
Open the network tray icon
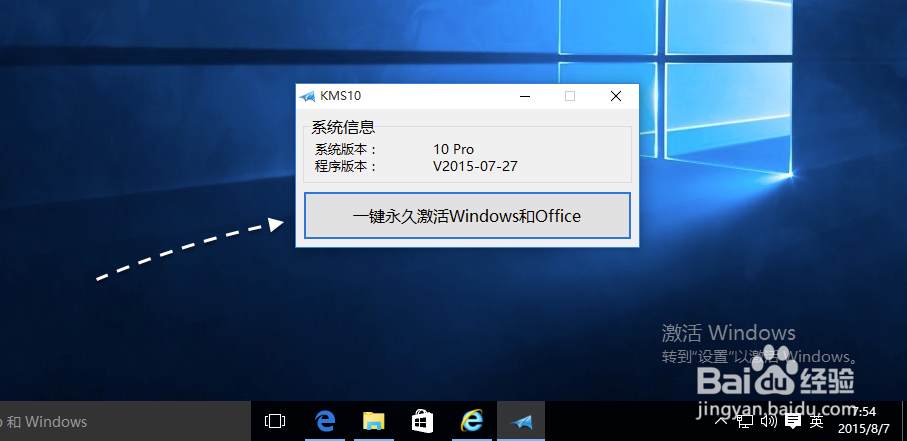pos(745,421)
